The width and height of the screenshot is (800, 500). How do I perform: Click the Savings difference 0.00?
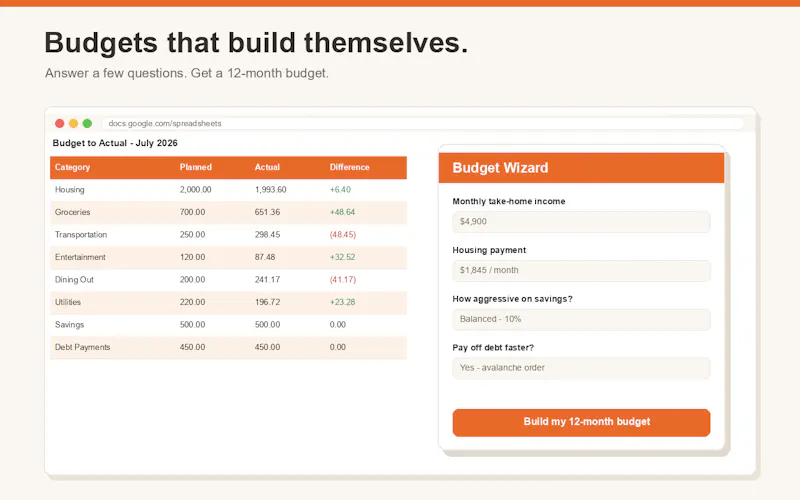point(337,324)
